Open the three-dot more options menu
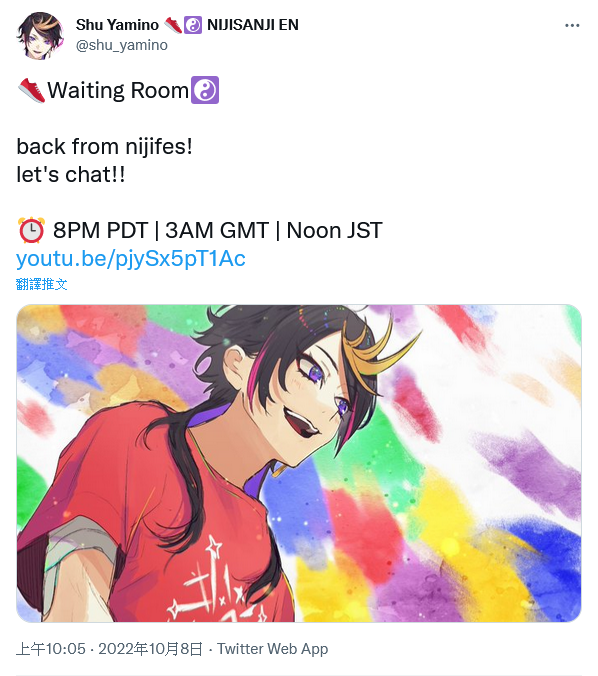Viewport: 598px width, 676px height. coord(572,25)
